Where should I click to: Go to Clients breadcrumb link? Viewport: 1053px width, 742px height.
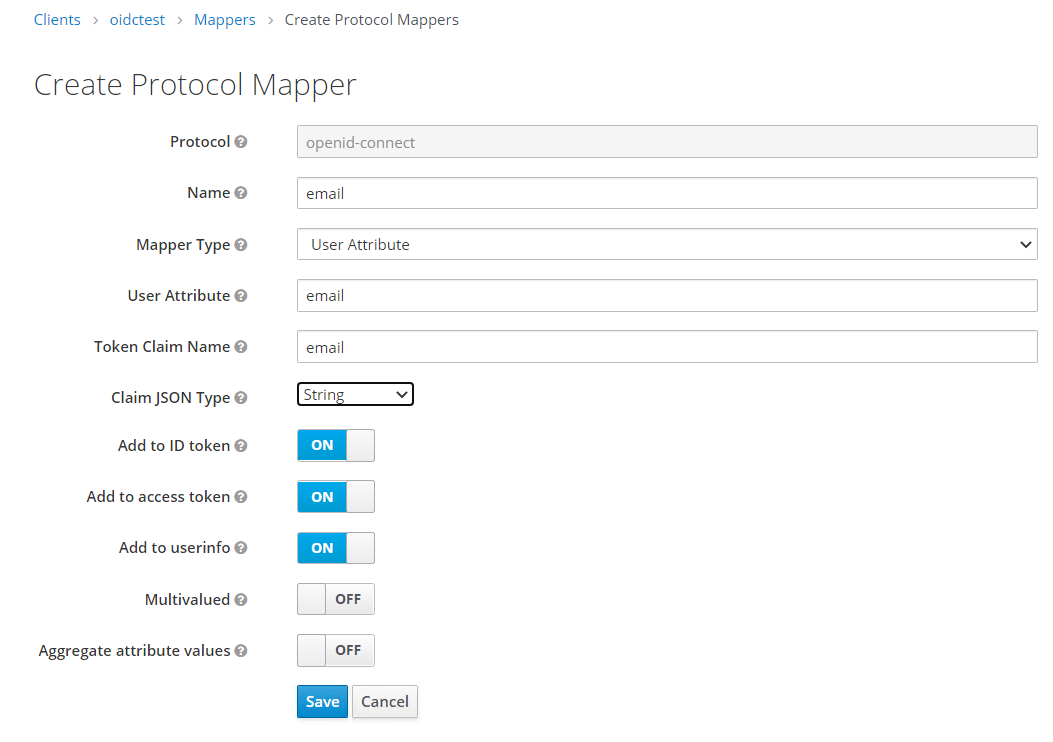coord(57,20)
